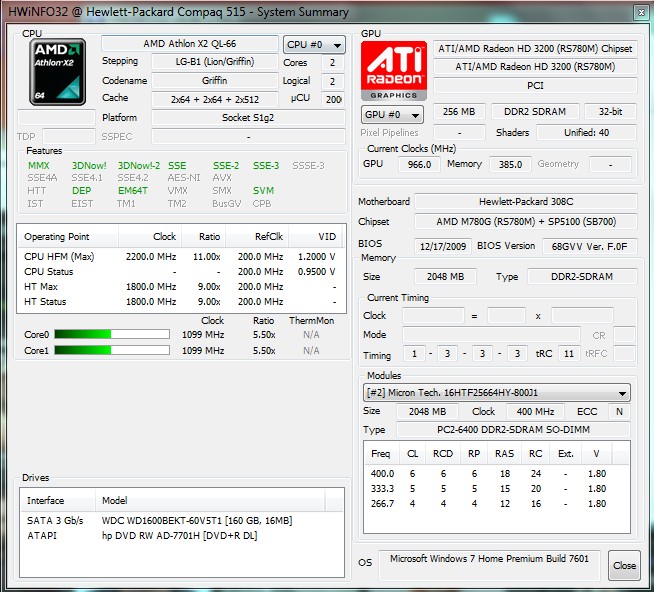The height and width of the screenshot is (592, 654).
Task: Click the SVM feature label
Action: (x=263, y=191)
